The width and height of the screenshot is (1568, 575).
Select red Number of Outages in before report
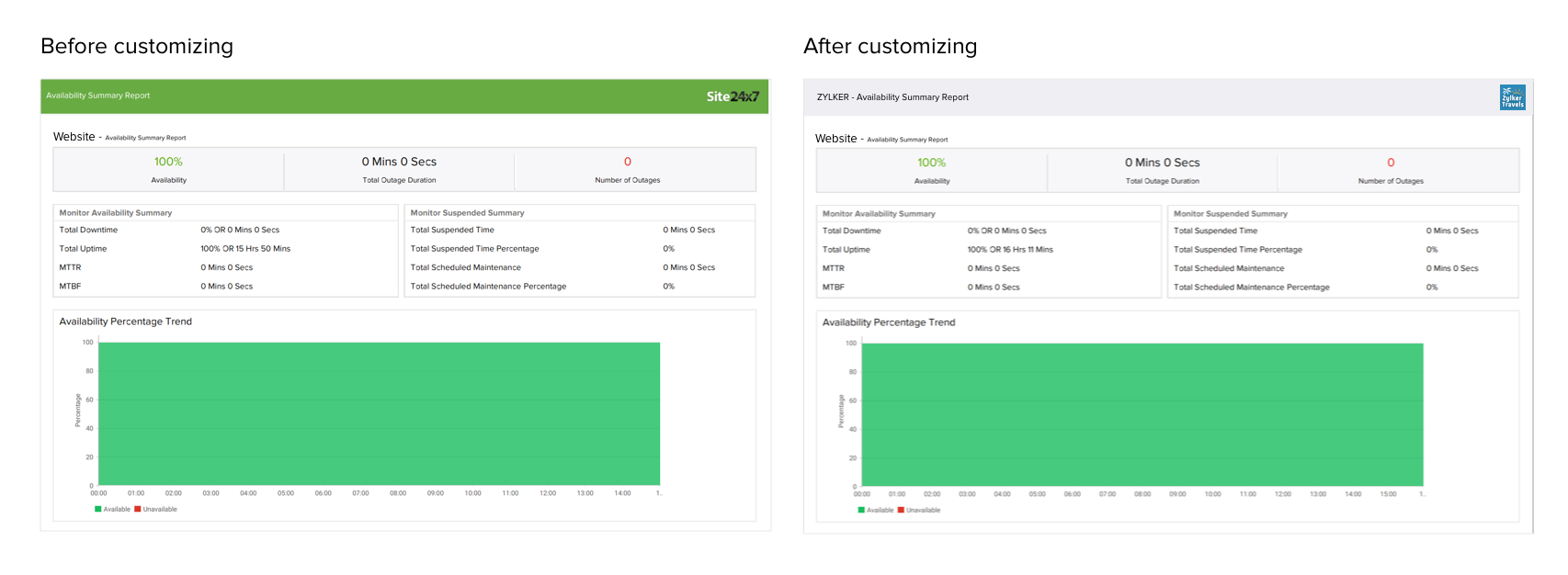pyautogui.click(x=628, y=162)
